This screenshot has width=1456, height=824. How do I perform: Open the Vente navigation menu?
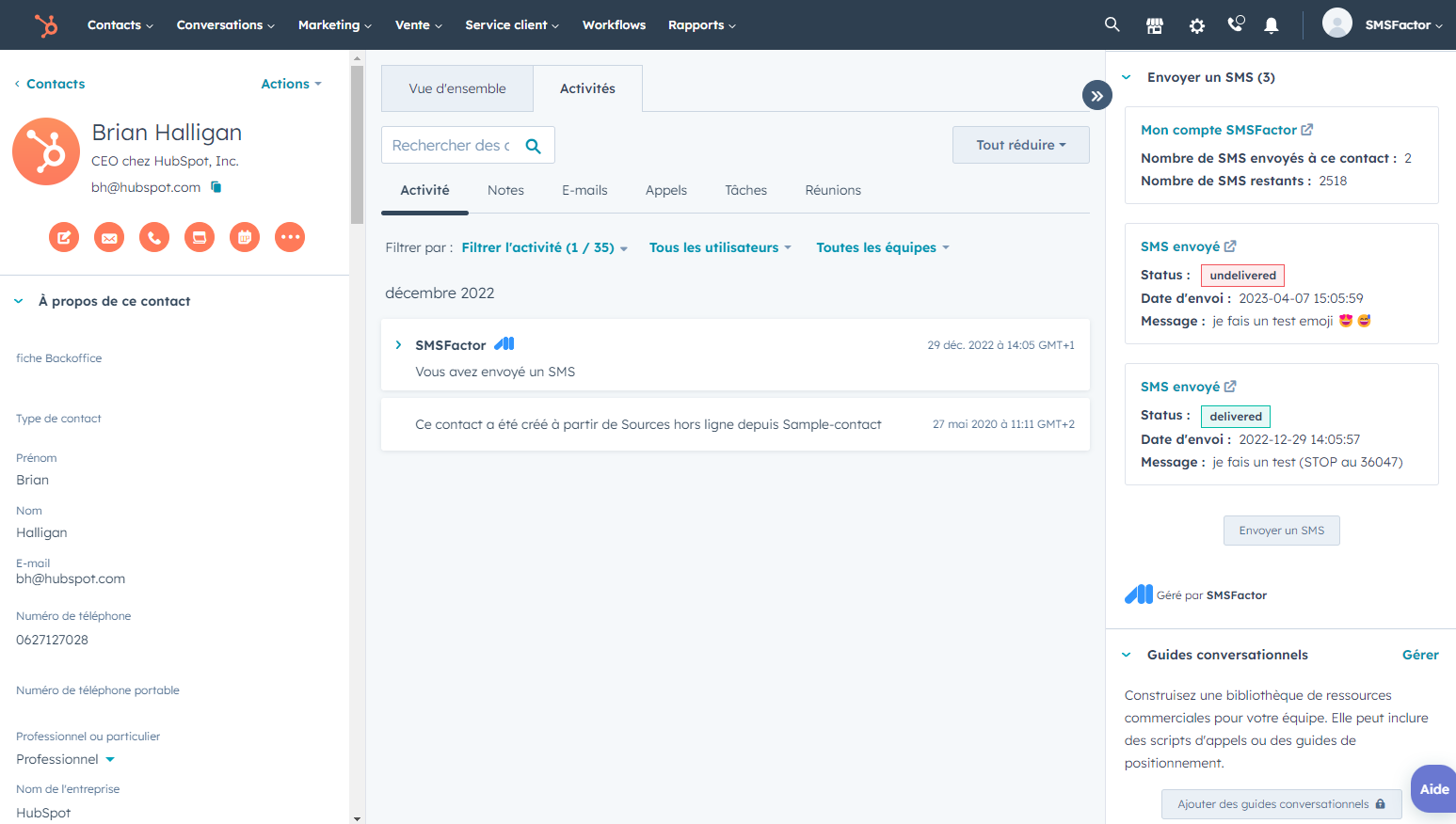click(419, 25)
